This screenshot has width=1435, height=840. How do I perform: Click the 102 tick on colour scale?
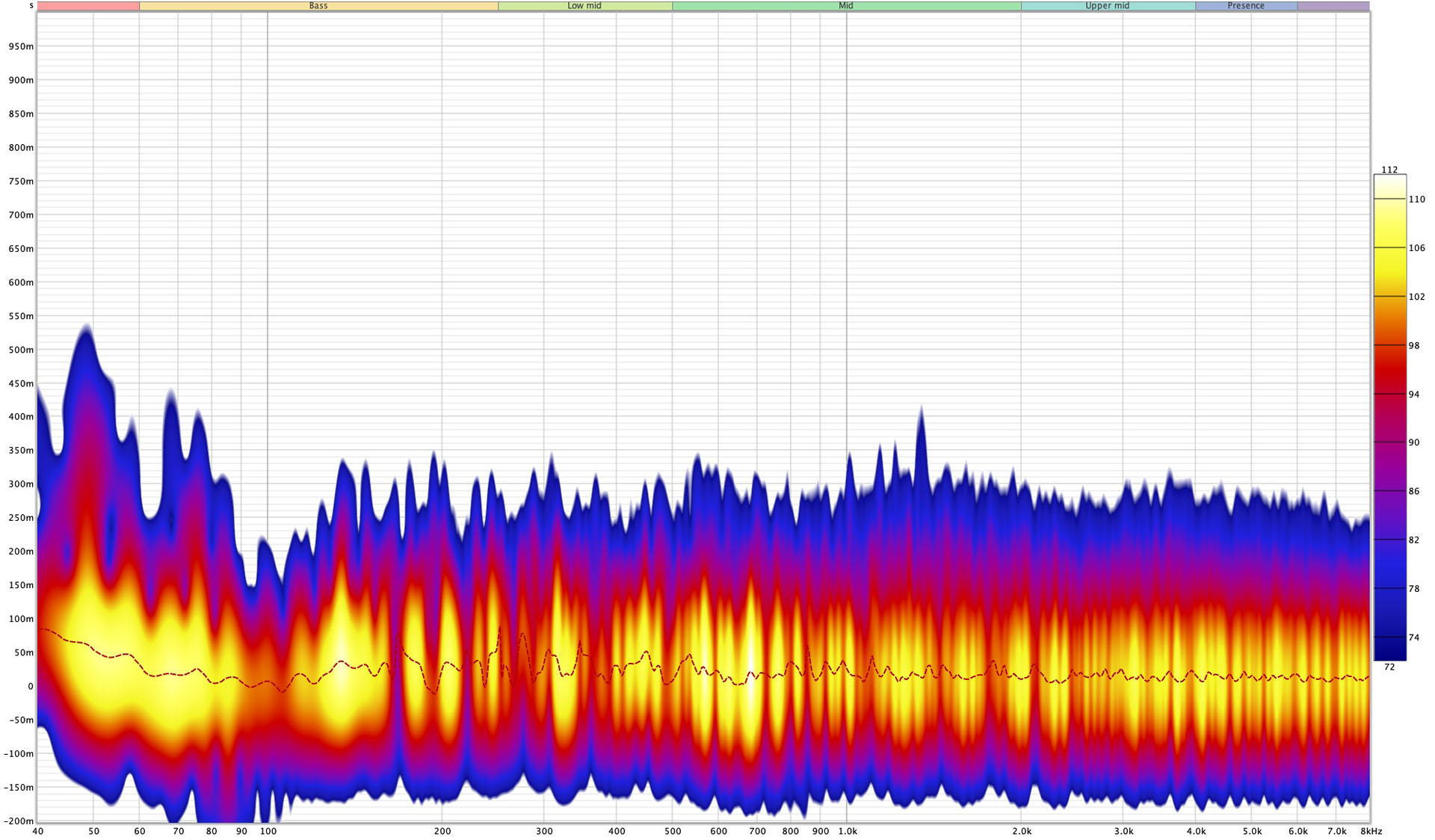click(x=1416, y=297)
